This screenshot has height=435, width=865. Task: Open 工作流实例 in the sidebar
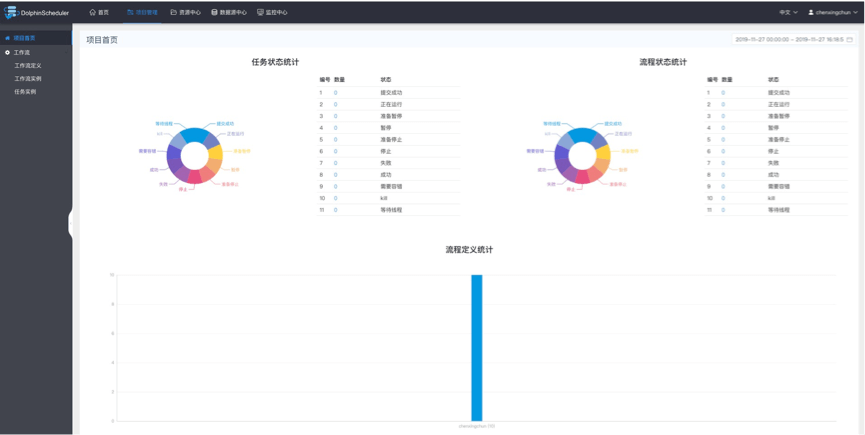(28, 78)
